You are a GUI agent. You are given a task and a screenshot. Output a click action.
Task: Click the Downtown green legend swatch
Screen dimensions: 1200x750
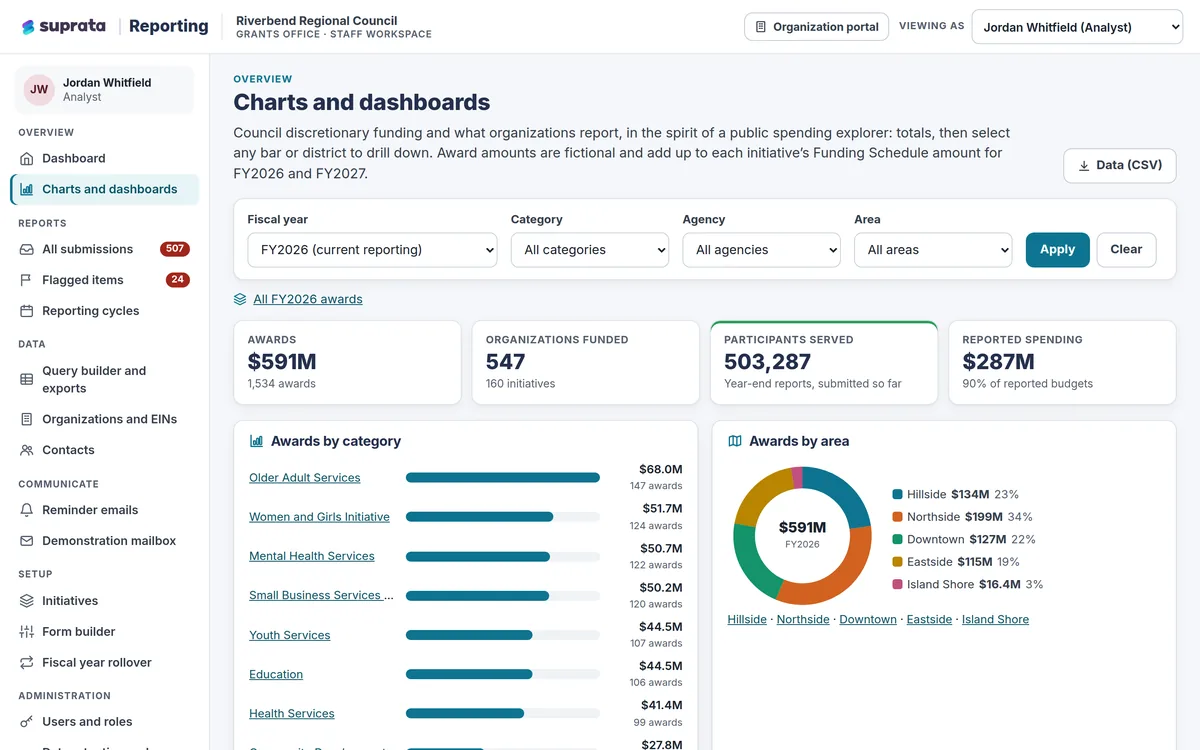coord(898,539)
